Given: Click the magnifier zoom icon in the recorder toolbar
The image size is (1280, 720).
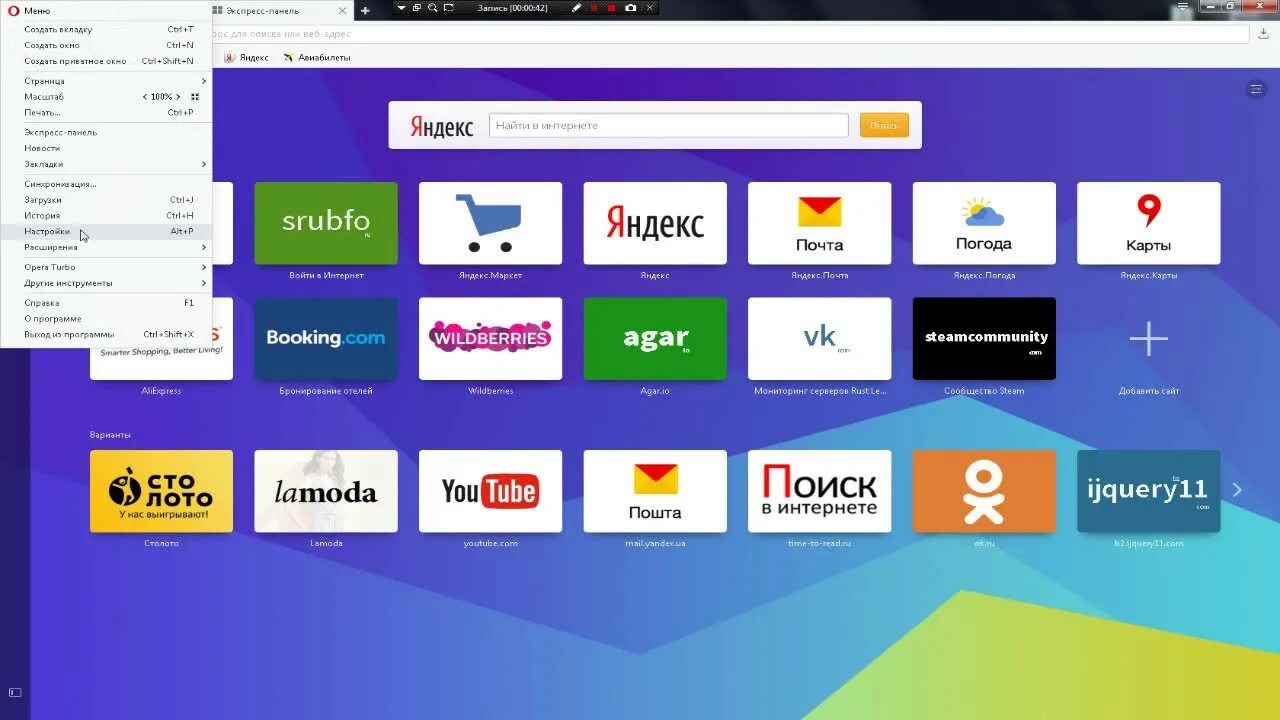Looking at the screenshot, I should click(432, 7).
